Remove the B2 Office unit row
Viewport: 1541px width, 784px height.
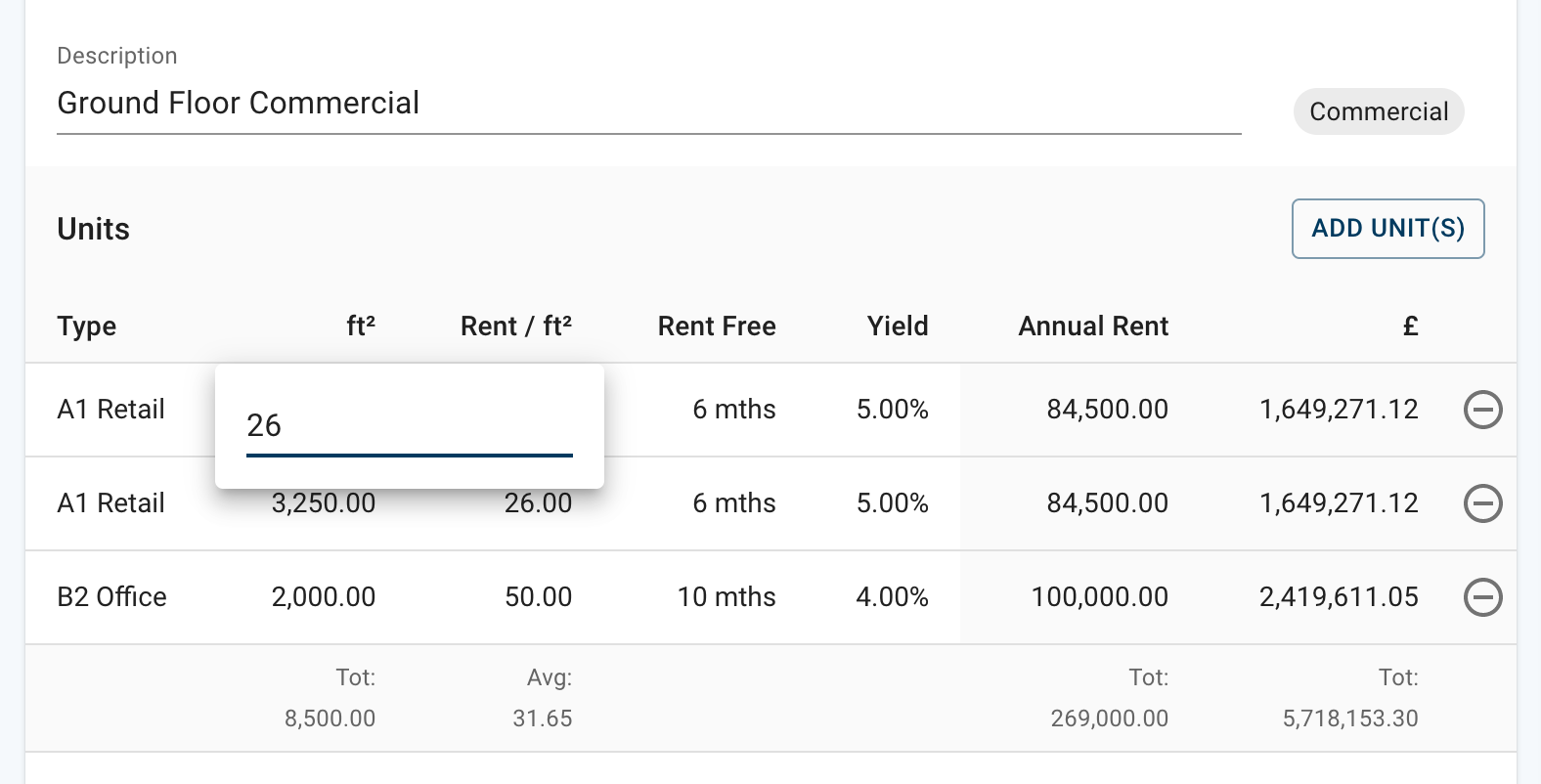click(x=1482, y=597)
